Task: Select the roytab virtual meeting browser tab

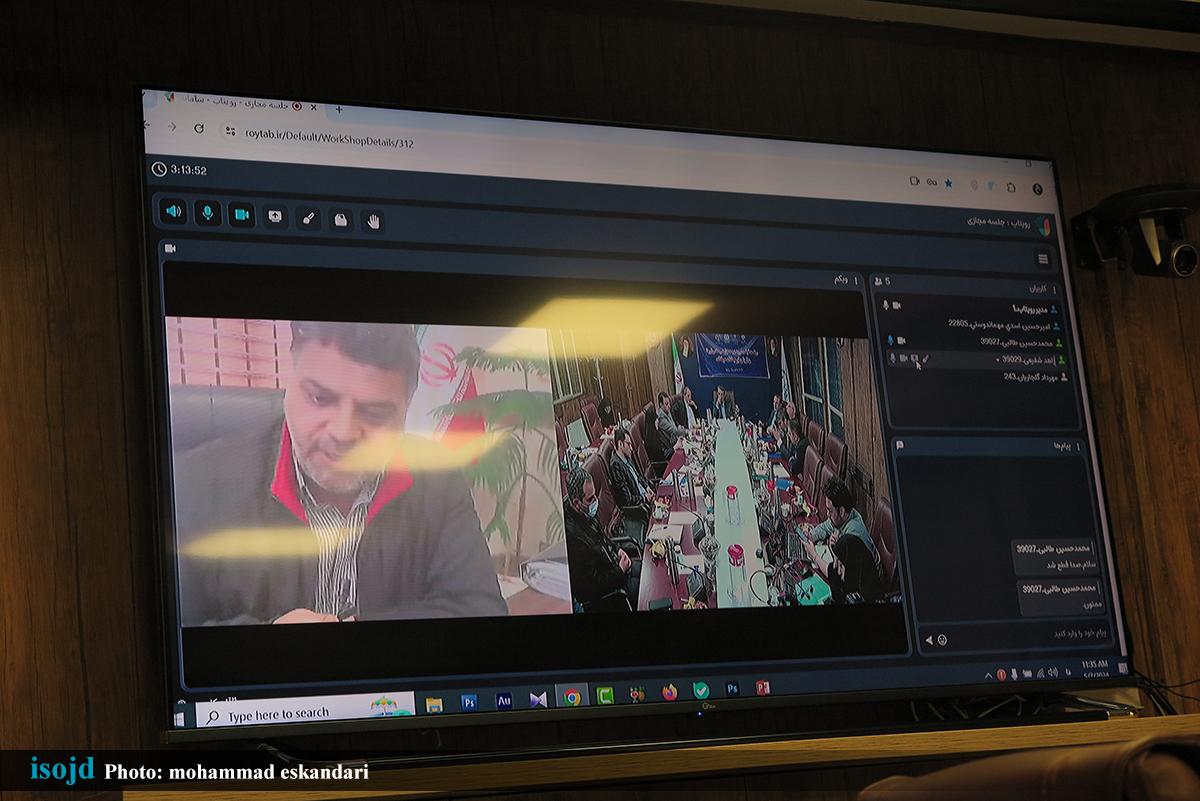Action: (240, 104)
